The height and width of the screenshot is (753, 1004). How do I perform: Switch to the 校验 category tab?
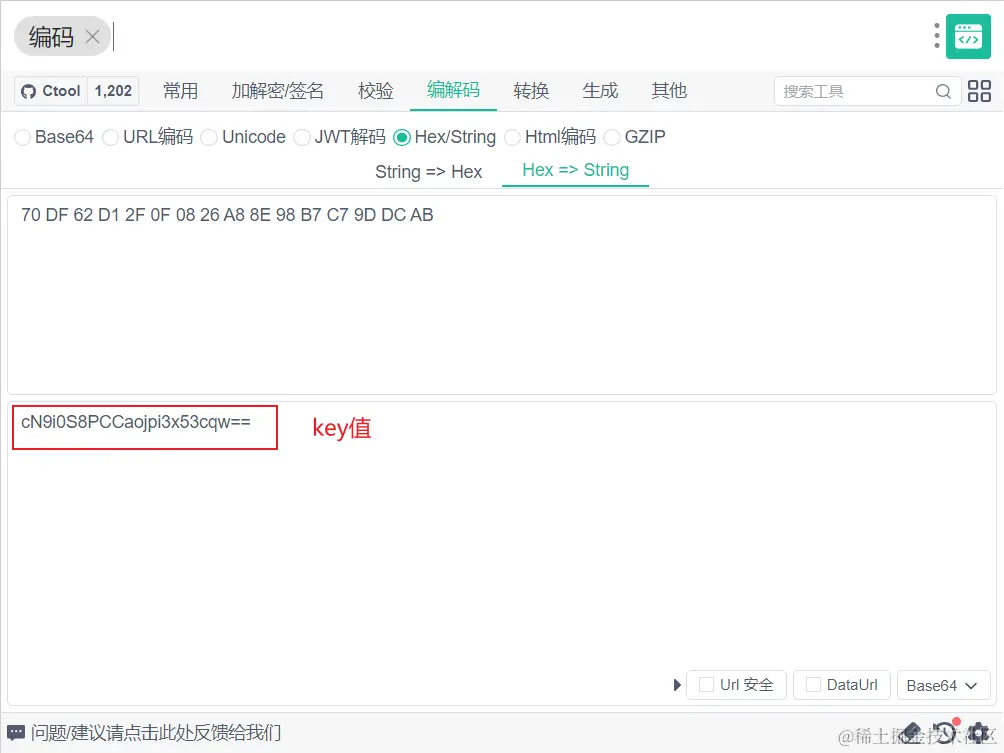click(375, 91)
